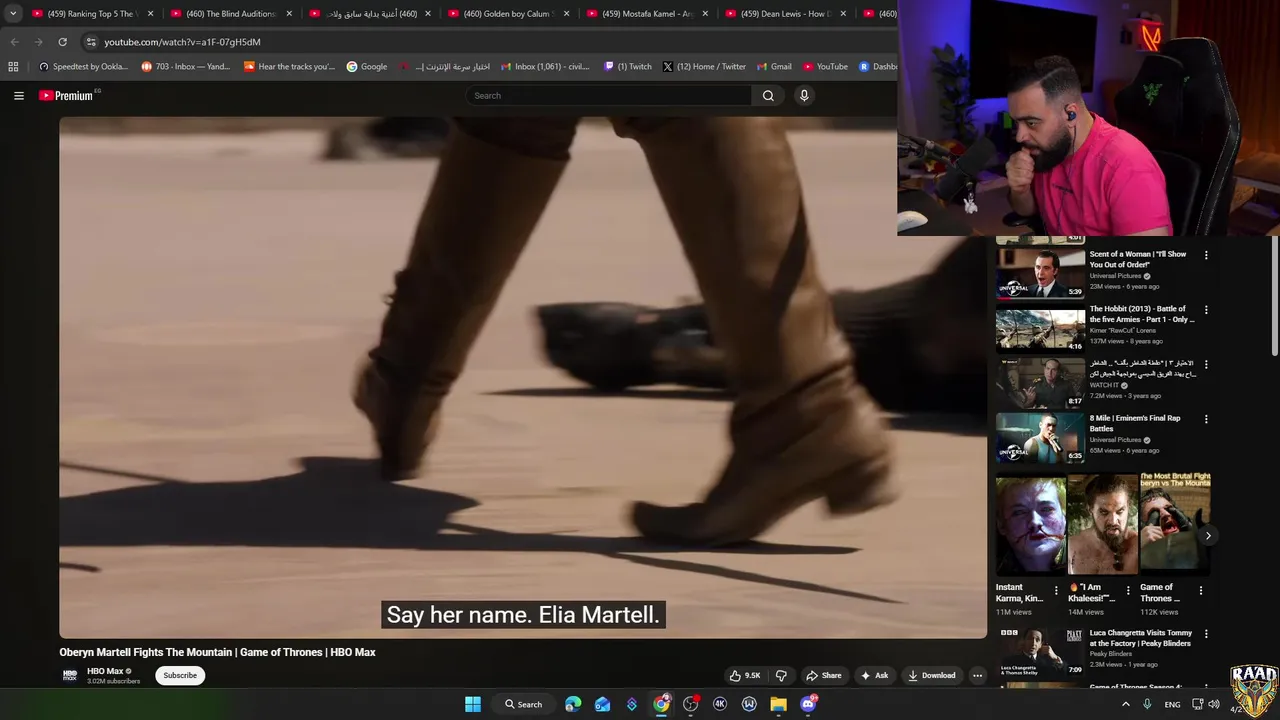Open Chrome apps grid in bookmarks bar
The image size is (1280, 720).
[13, 67]
